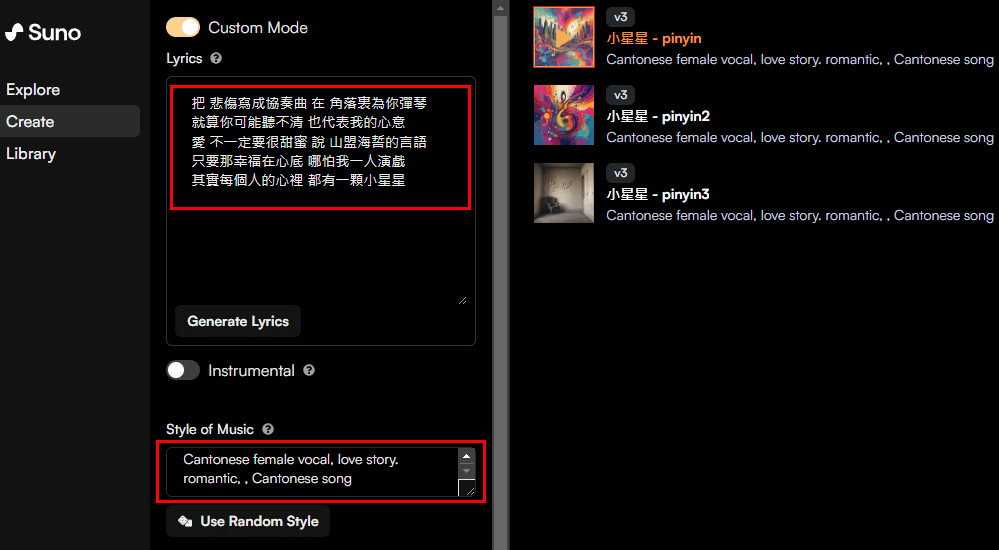This screenshot has width=999, height=550.
Task: Click the lyrics box resize handle
Action: coord(463,300)
